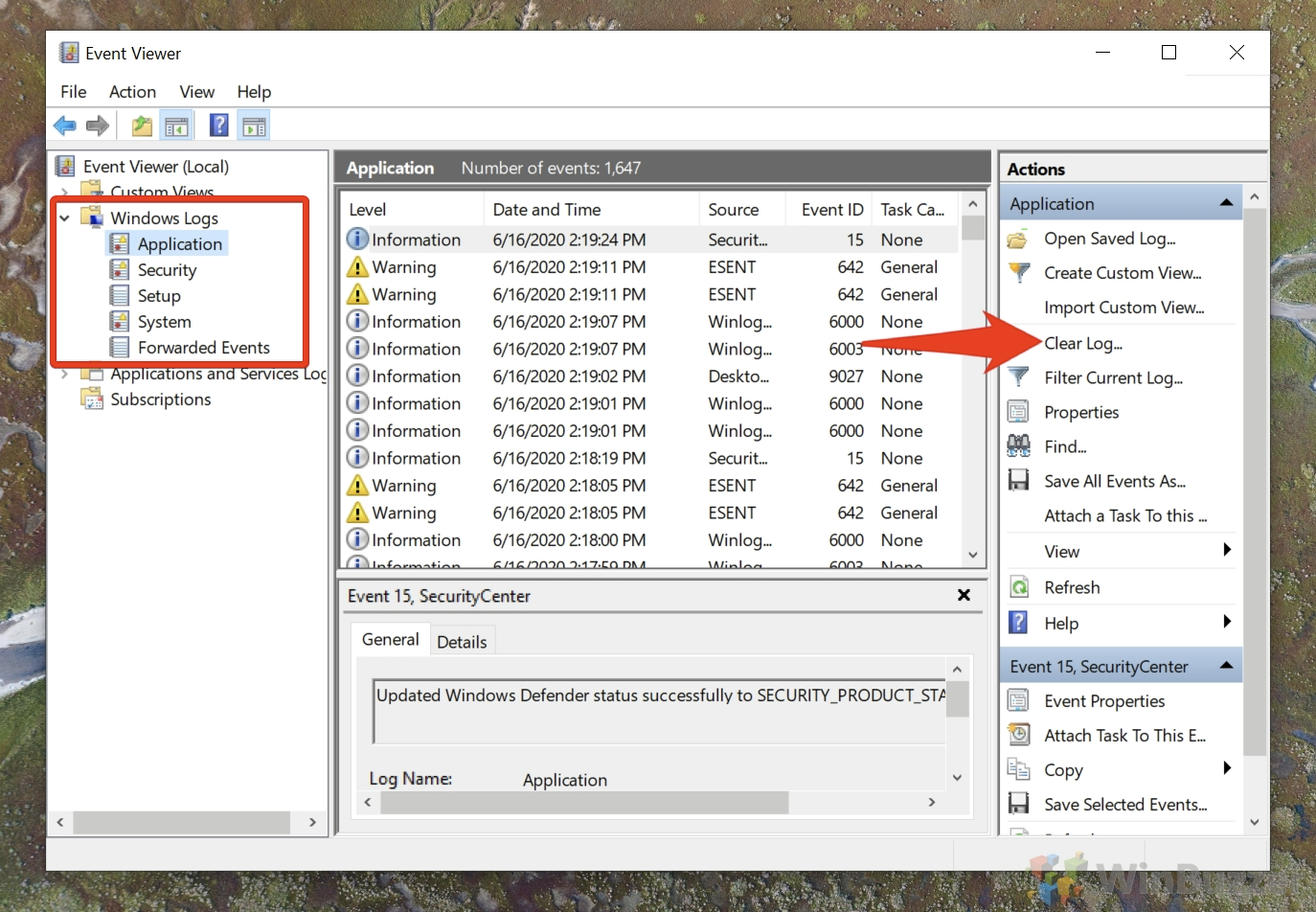Click the Filter Current Log funnel icon
Image resolution: width=1316 pixels, height=912 pixels.
[1019, 377]
